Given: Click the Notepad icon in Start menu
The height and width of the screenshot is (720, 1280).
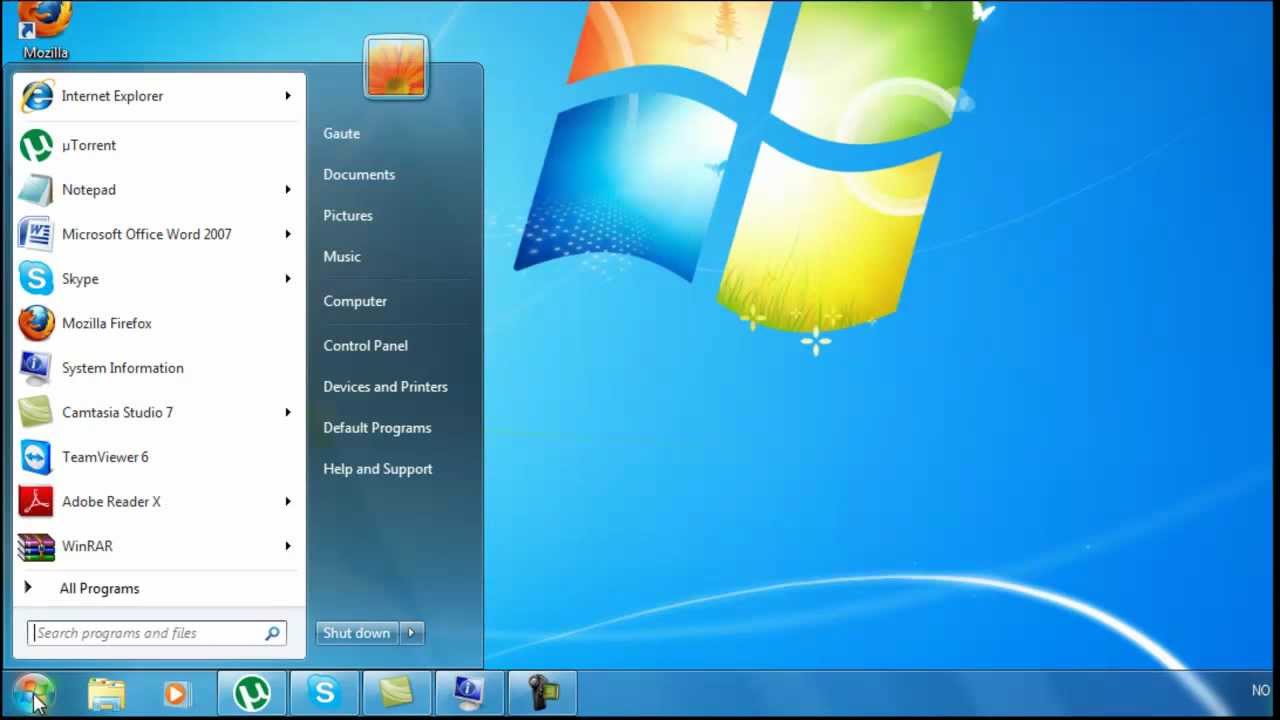Looking at the screenshot, I should tap(37, 190).
